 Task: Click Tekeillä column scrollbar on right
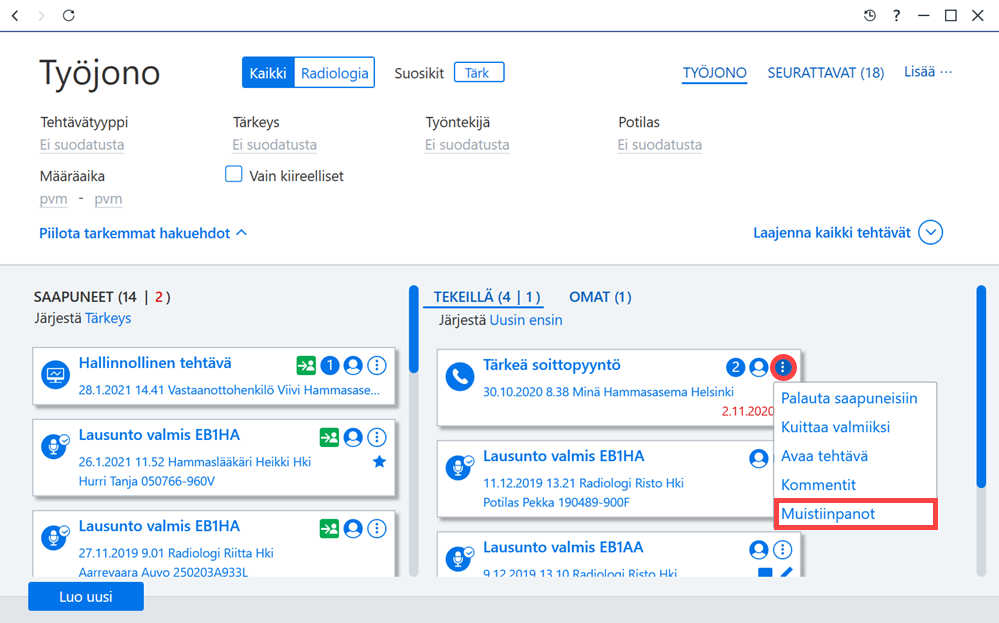pyautogui.click(x=981, y=387)
